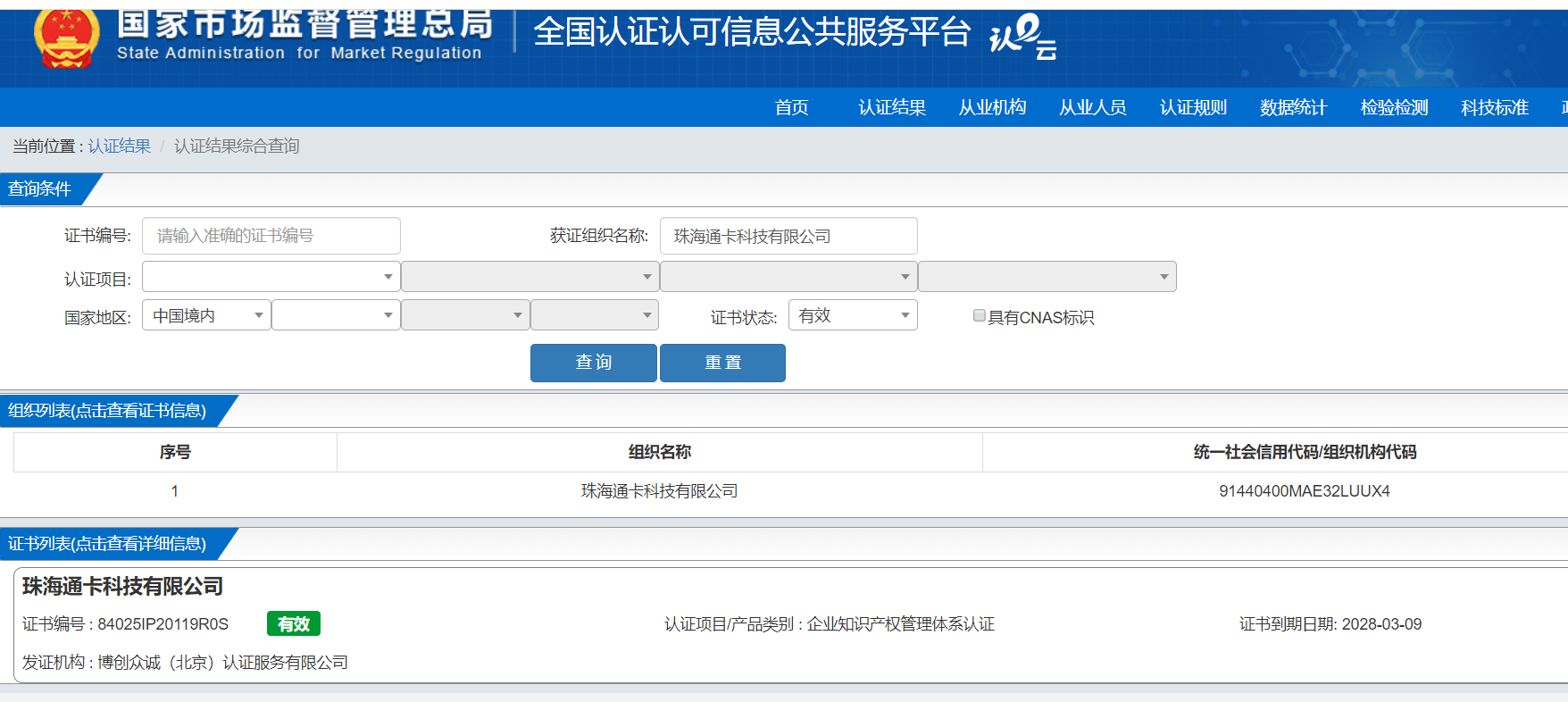The image size is (1568, 702).
Task: Click the 序号 column header
Action: (175, 452)
